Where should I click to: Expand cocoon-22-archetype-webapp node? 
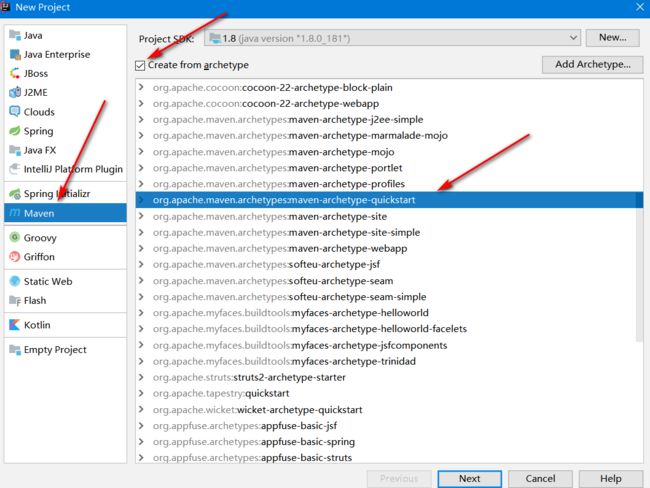click(x=141, y=103)
